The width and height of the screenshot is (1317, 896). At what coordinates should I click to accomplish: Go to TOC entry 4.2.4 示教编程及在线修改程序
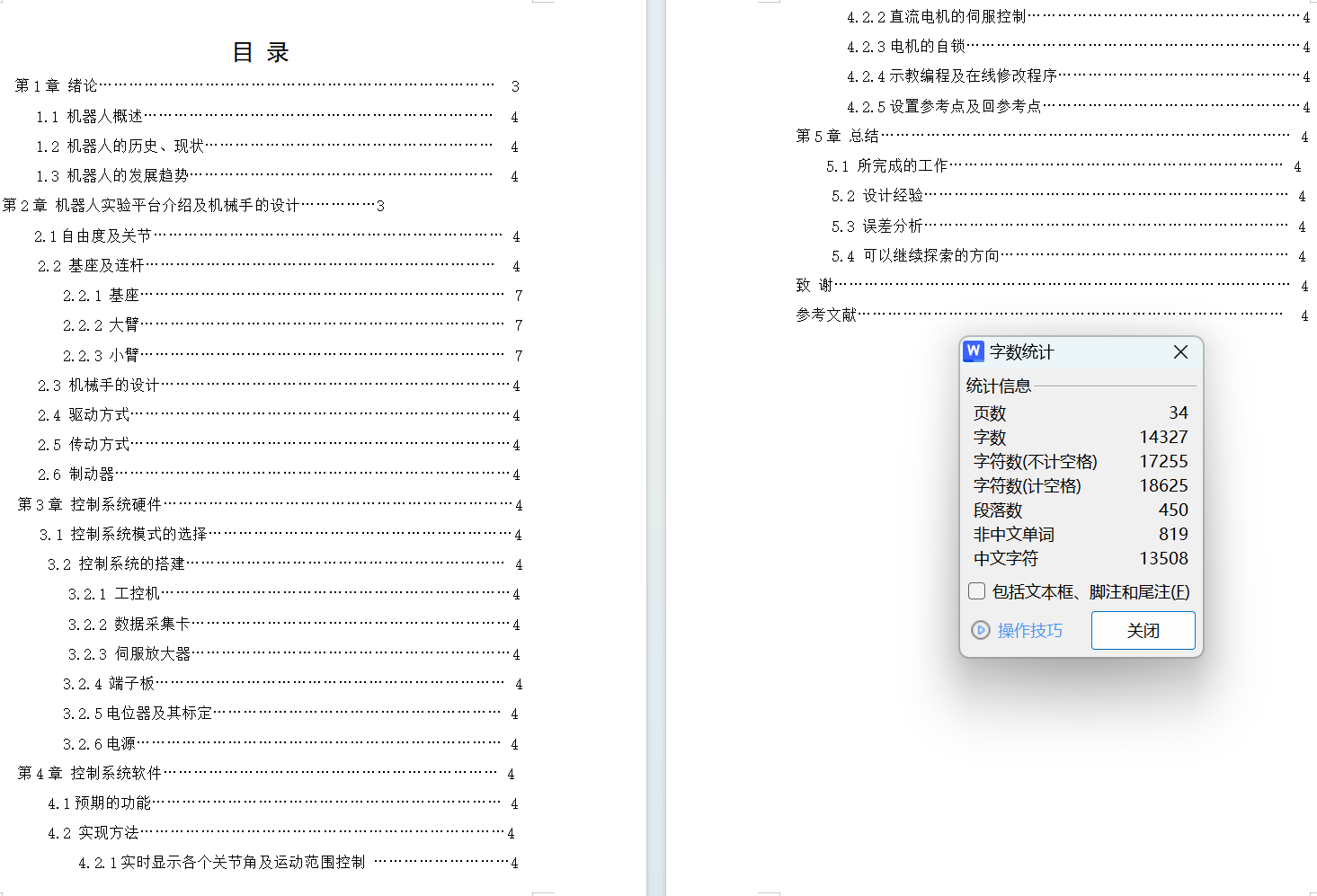click(x=1079, y=76)
